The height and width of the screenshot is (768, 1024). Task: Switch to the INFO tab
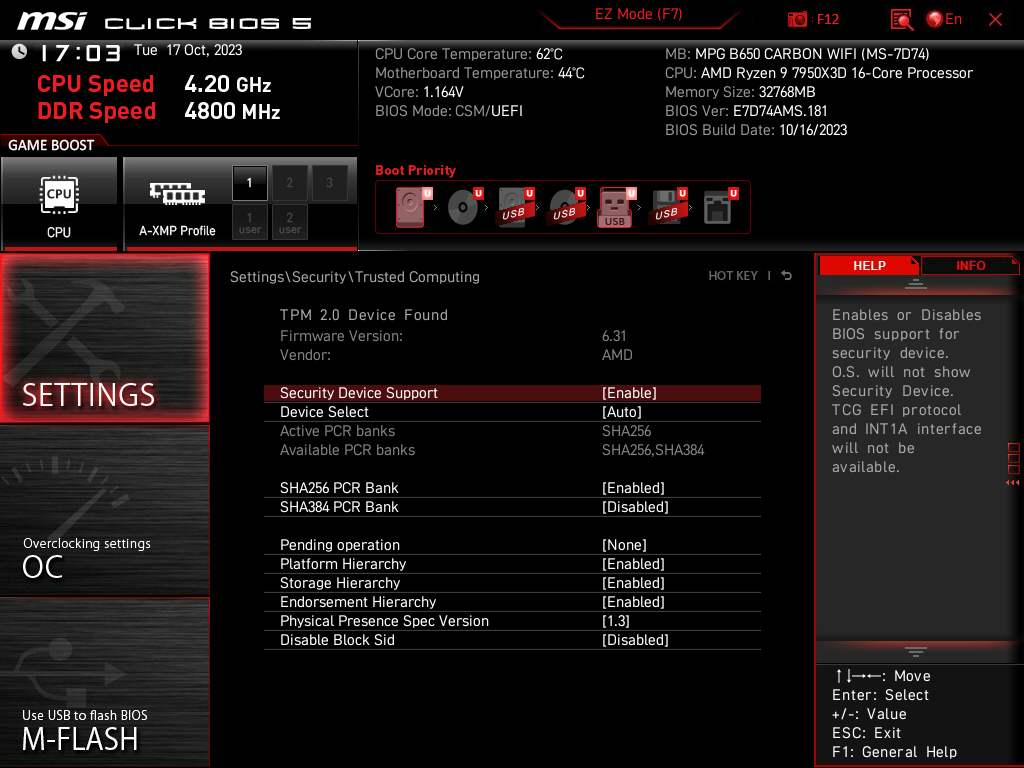970,265
